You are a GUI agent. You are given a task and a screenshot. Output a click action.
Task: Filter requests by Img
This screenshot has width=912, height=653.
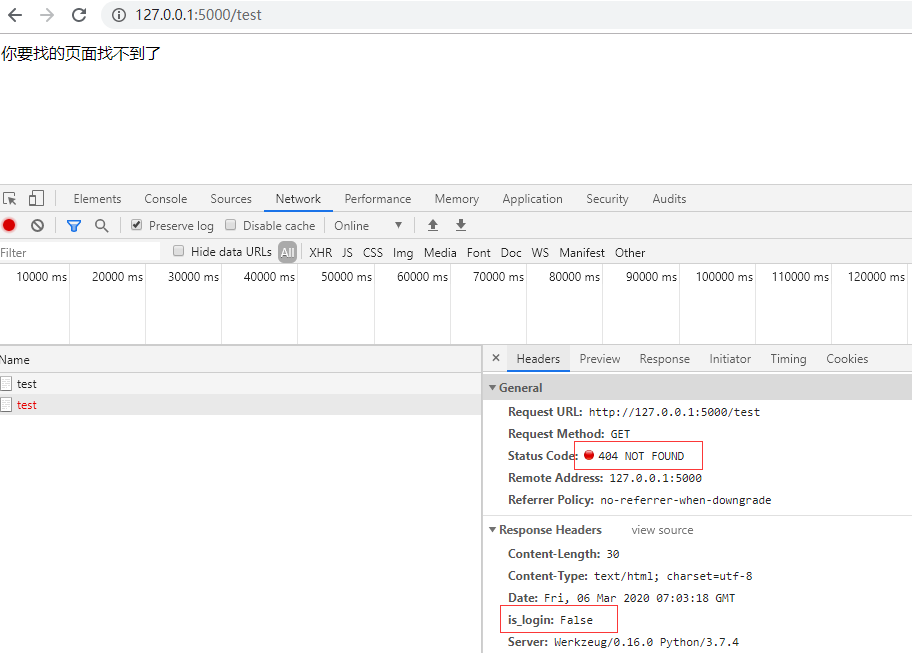[402, 252]
